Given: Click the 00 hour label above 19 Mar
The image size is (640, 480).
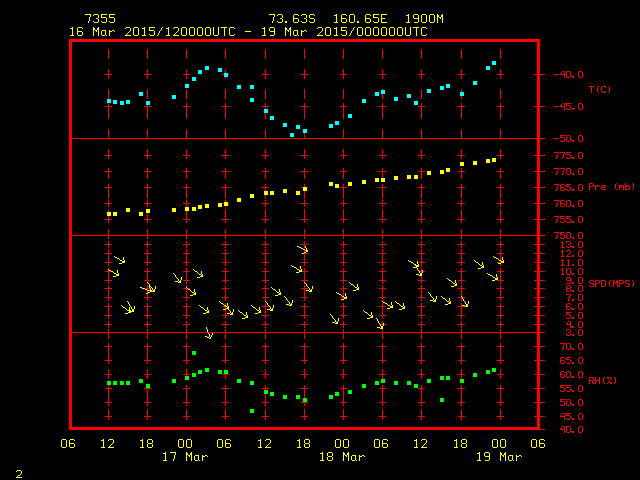Looking at the screenshot, I should (499, 444).
